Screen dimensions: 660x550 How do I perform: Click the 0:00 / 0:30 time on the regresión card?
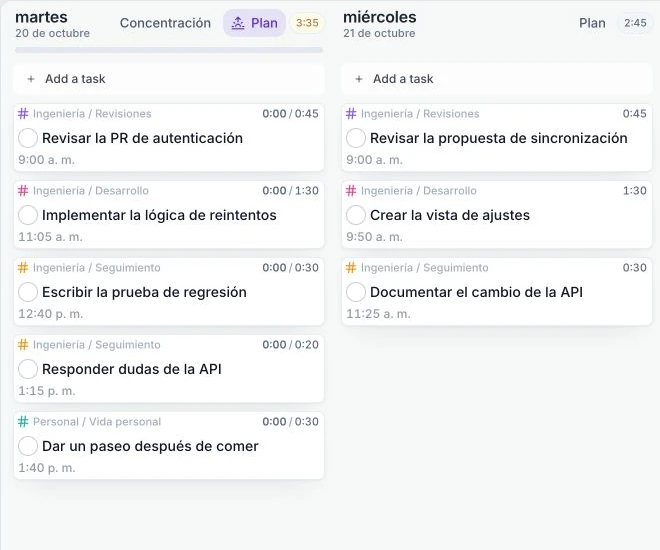click(290, 268)
